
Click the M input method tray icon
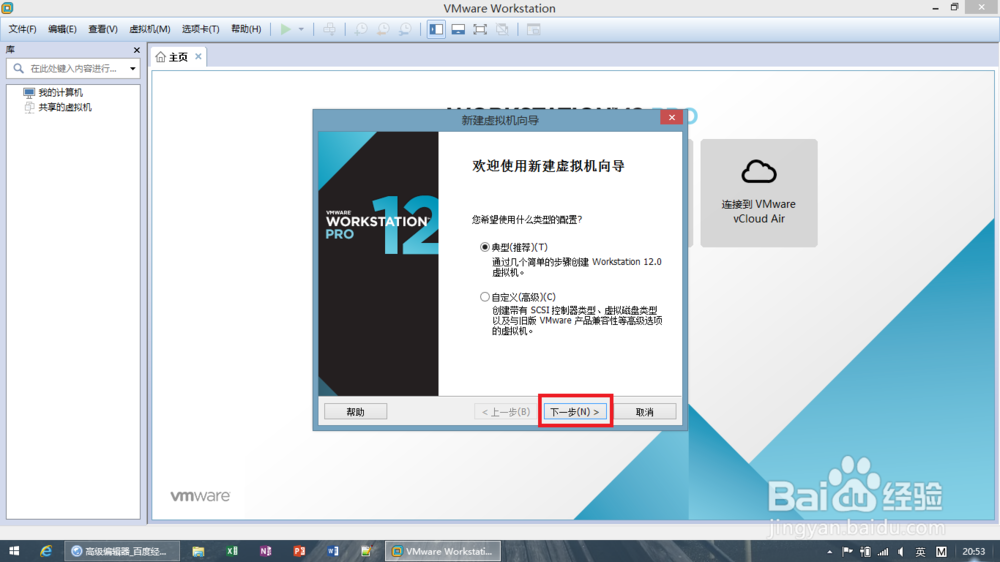[x=941, y=552]
